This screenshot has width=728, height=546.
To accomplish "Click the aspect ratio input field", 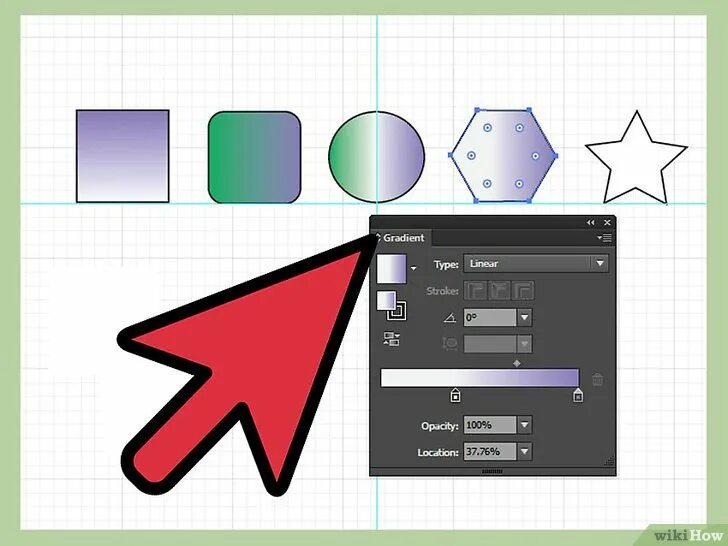I will pos(490,344).
